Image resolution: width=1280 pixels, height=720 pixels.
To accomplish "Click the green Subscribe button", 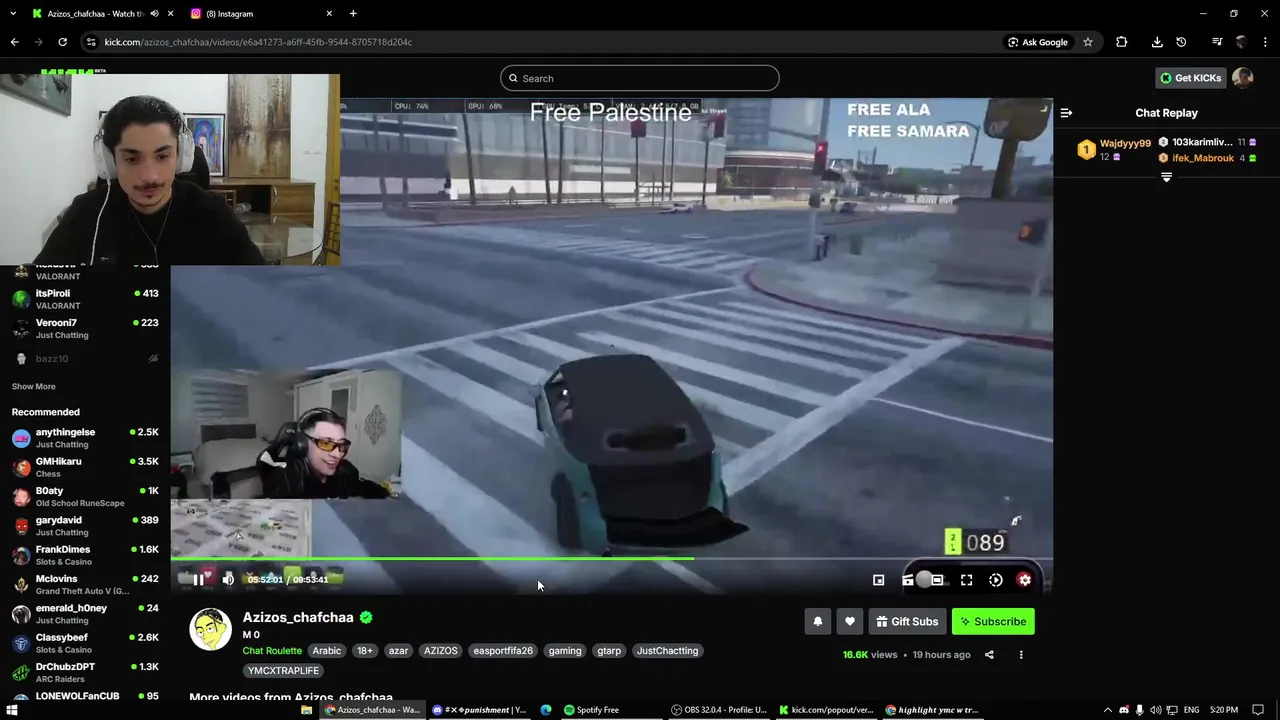I will (993, 622).
